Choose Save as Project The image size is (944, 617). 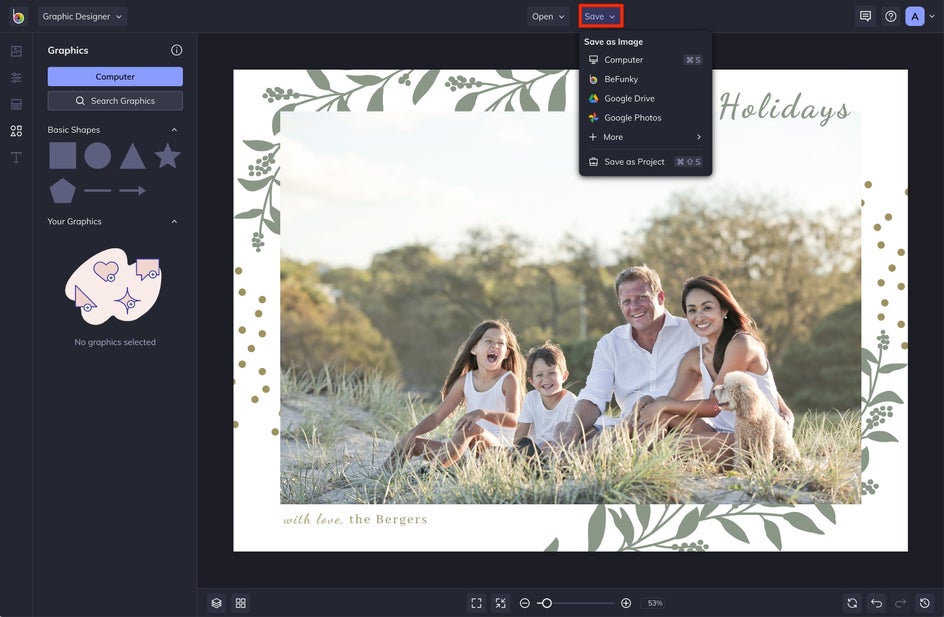645,161
